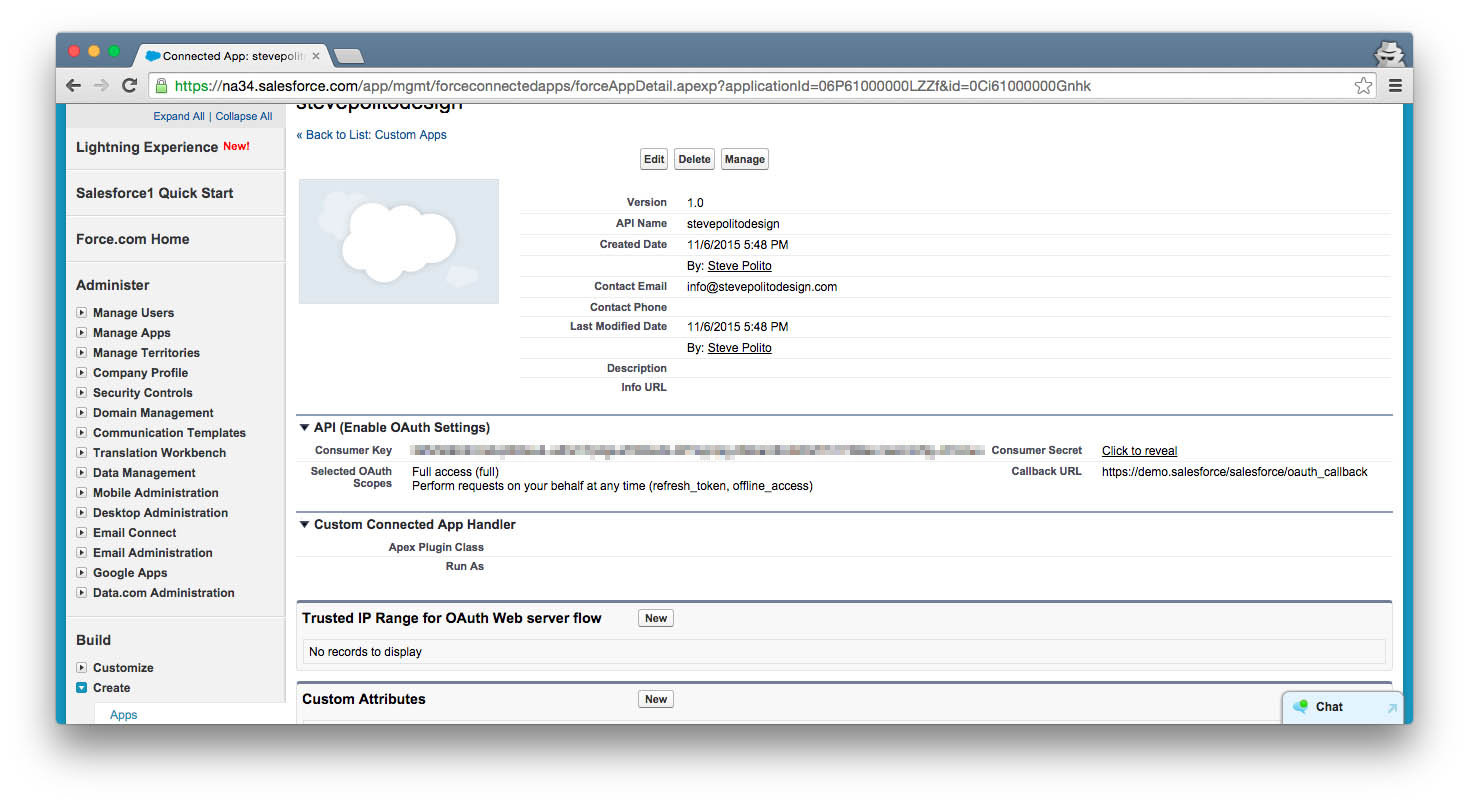Click the connected app cloud logo image
The width and height of the screenshot is (1469, 804).
[399, 241]
